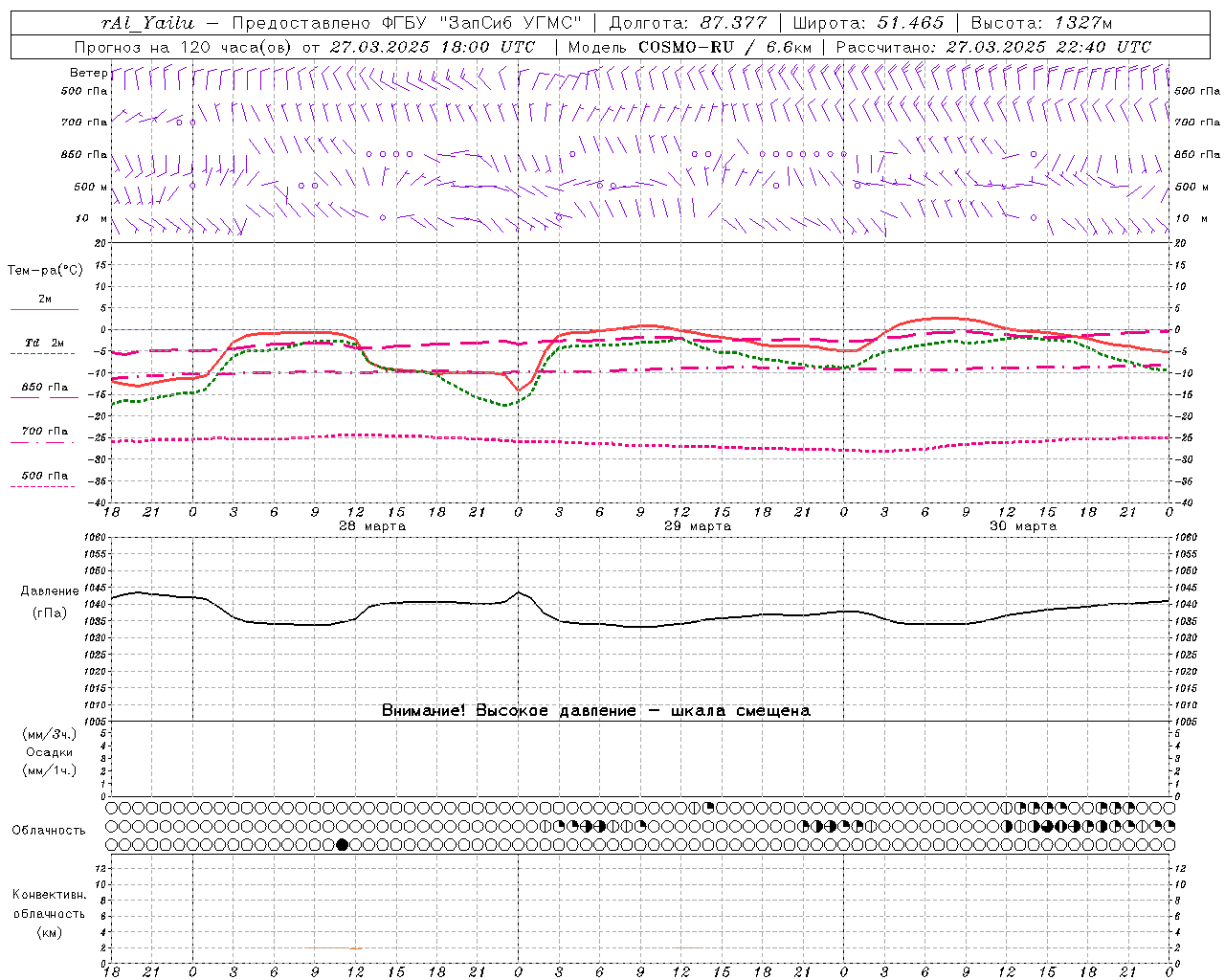The width and height of the screenshot is (1225, 980).
Task: Click the "Рассчитано: 27.03.2025 22:40 UTC" text
Action: click(x=992, y=47)
